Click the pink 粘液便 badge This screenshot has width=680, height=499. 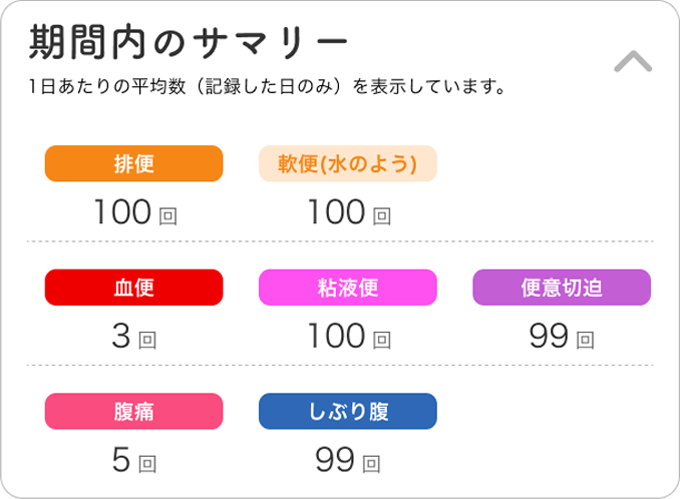click(x=348, y=287)
